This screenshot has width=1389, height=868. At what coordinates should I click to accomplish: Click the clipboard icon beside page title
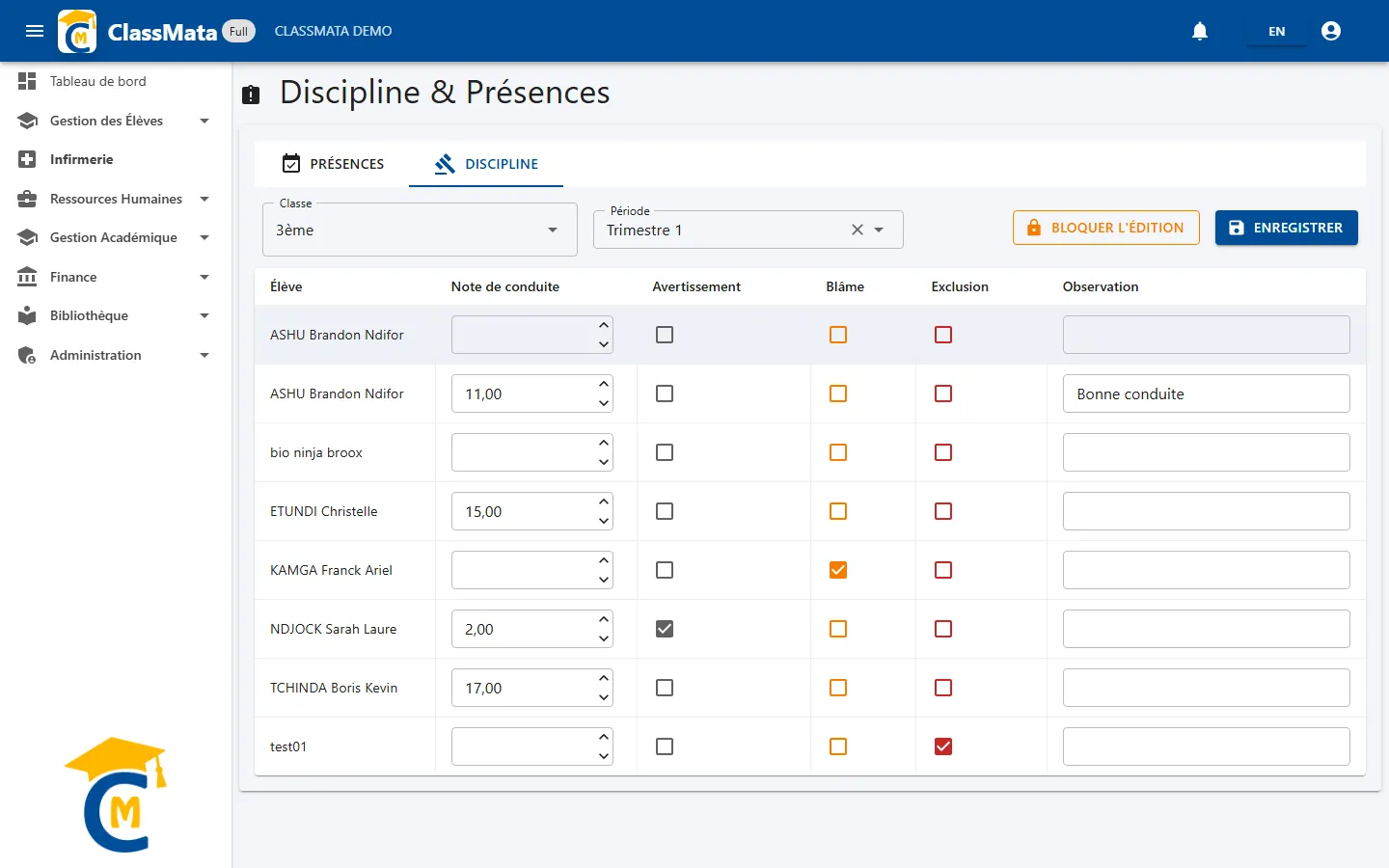click(x=251, y=95)
